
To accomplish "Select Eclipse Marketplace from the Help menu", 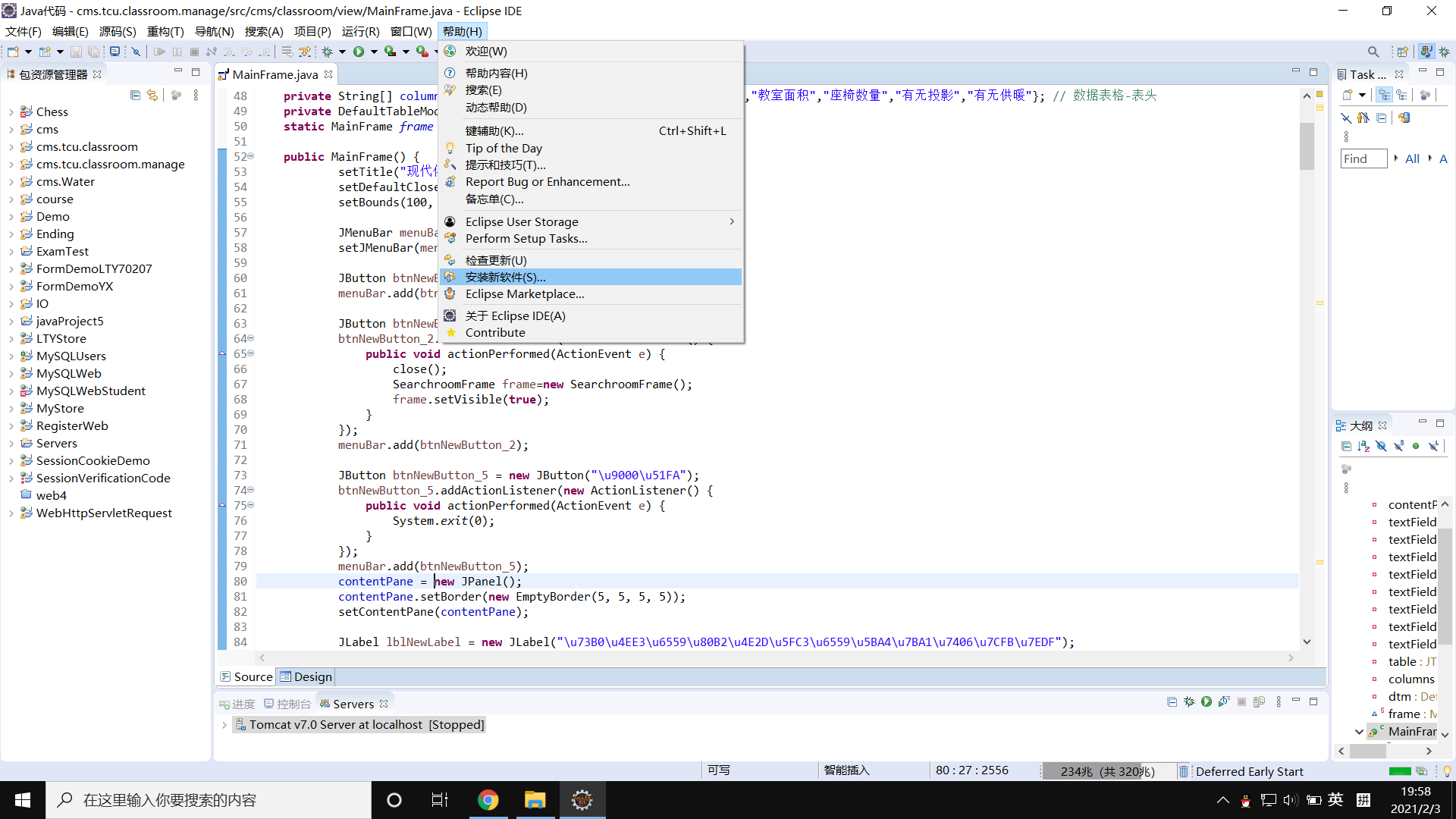I will pyautogui.click(x=525, y=294).
